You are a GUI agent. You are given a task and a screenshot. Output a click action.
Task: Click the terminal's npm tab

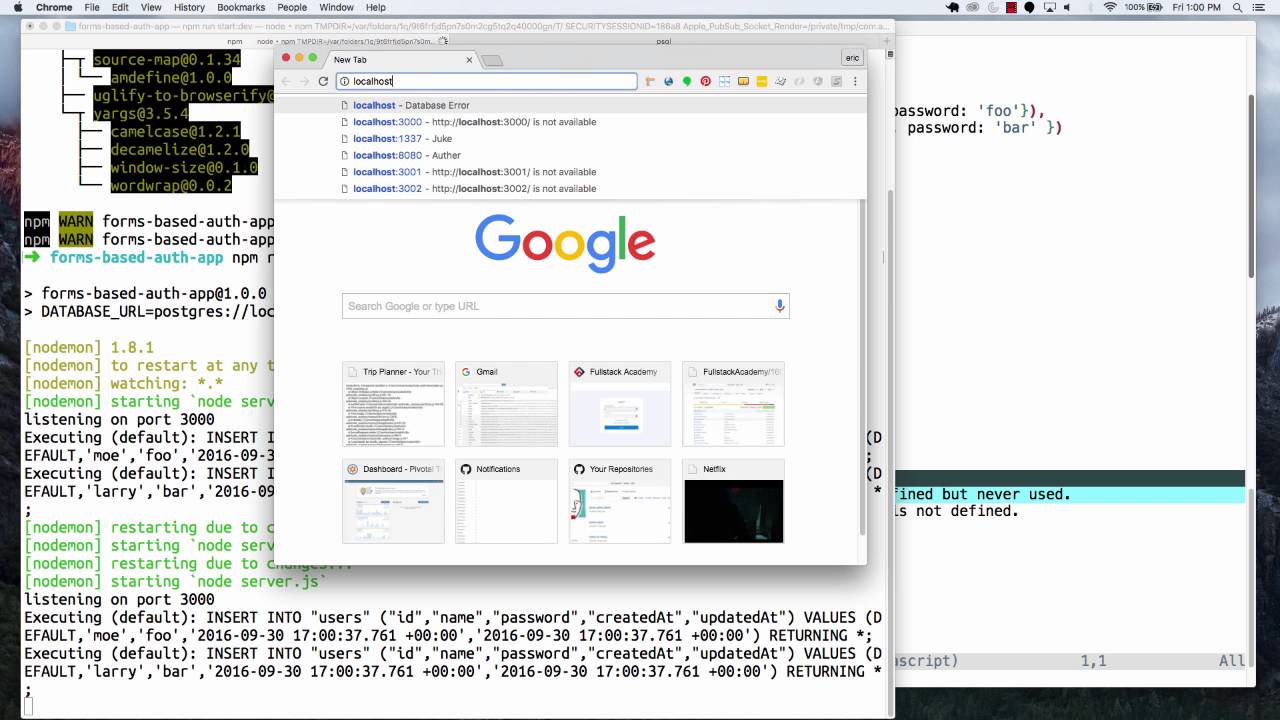click(x=234, y=42)
